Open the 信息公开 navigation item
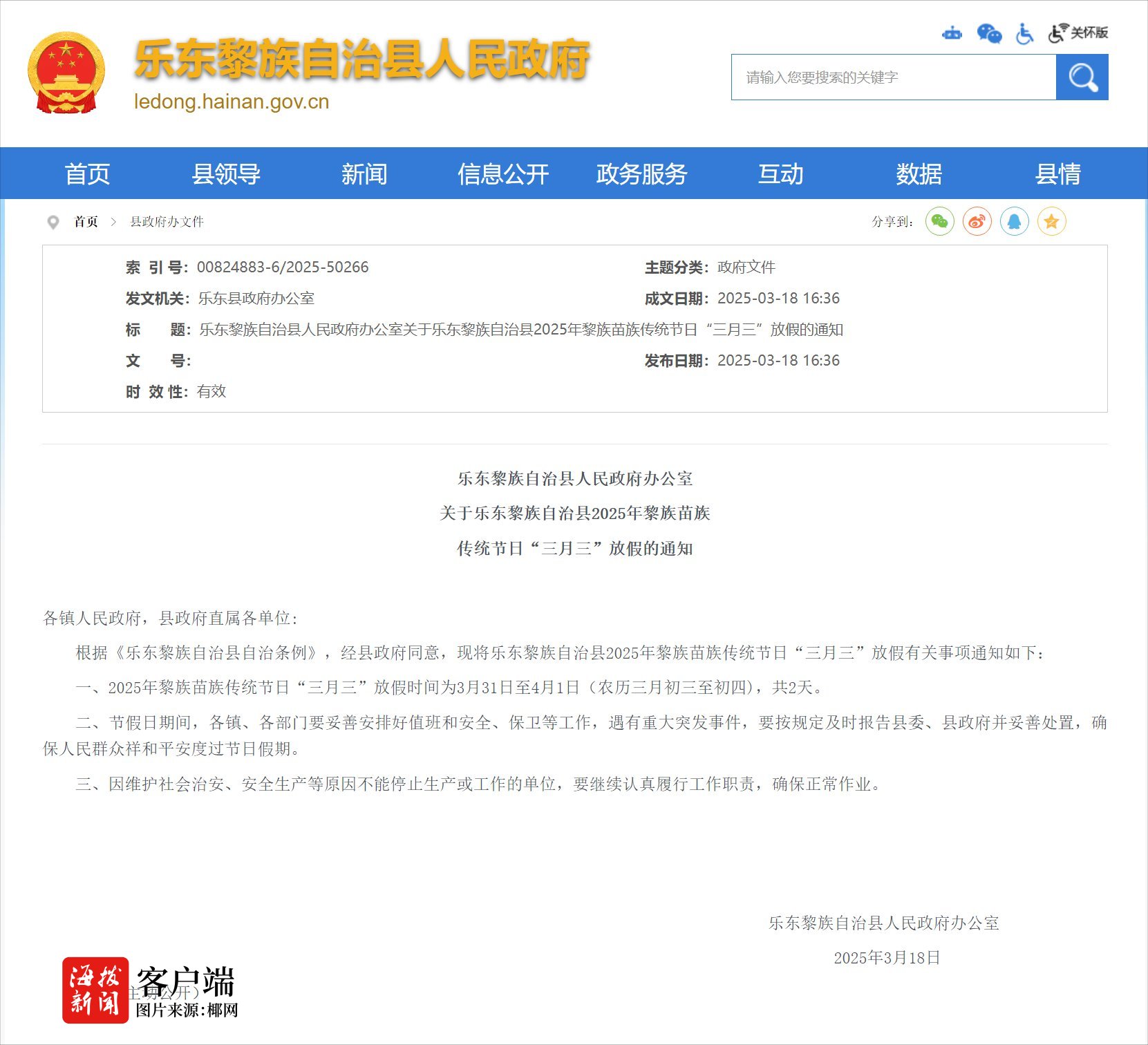The height and width of the screenshot is (1045, 1148). tap(503, 173)
